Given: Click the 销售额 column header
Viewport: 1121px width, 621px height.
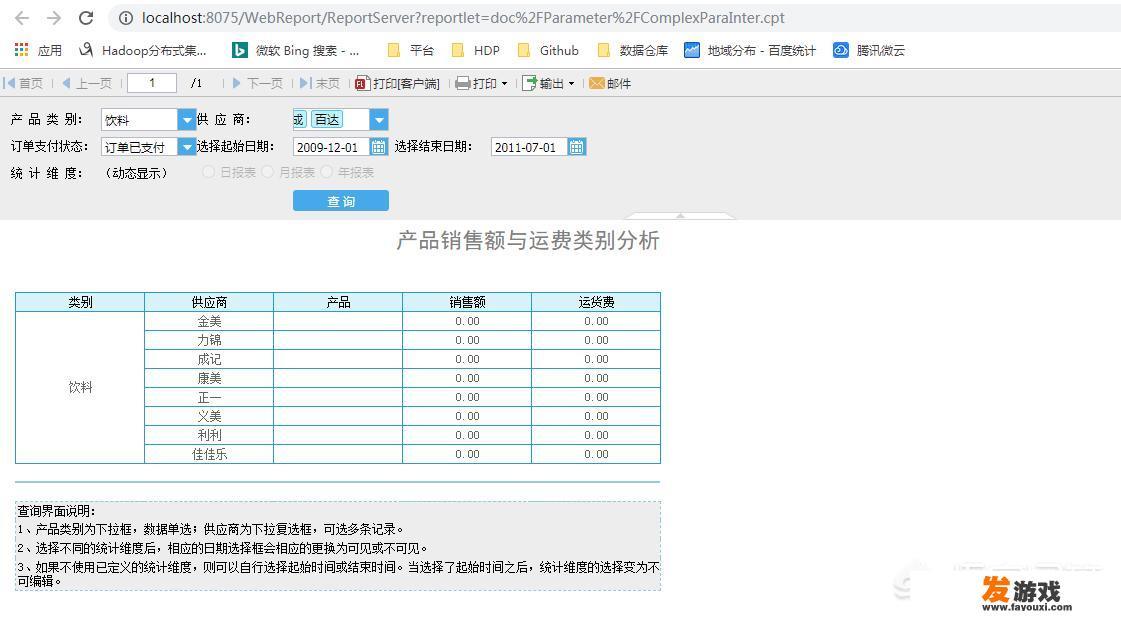Looking at the screenshot, I should coord(467,302).
